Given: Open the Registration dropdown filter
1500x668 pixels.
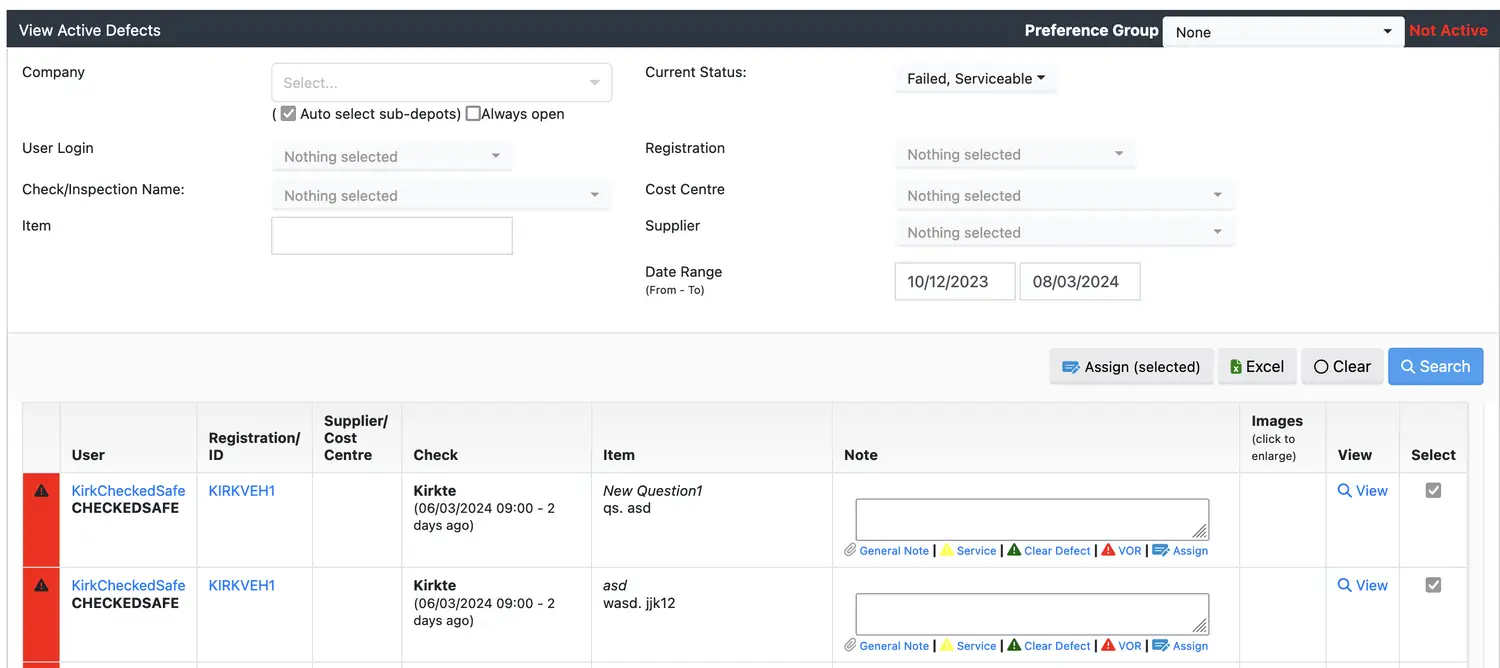Looking at the screenshot, I should pyautogui.click(x=1015, y=155).
